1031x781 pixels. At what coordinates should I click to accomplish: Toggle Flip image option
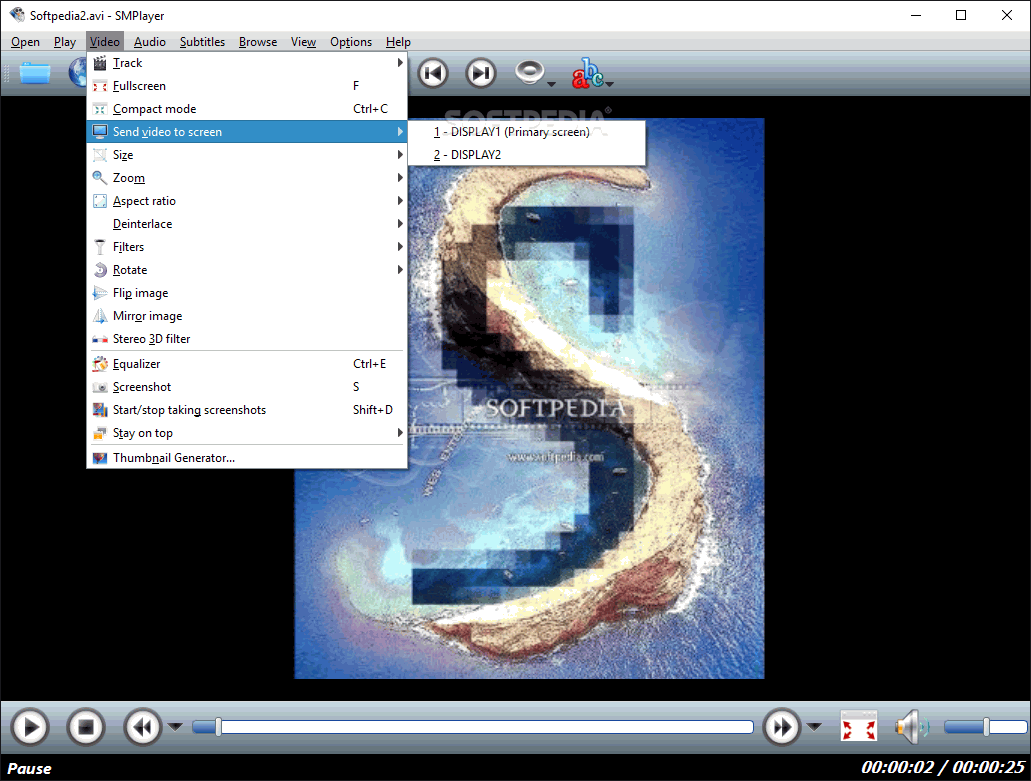click(x=247, y=293)
